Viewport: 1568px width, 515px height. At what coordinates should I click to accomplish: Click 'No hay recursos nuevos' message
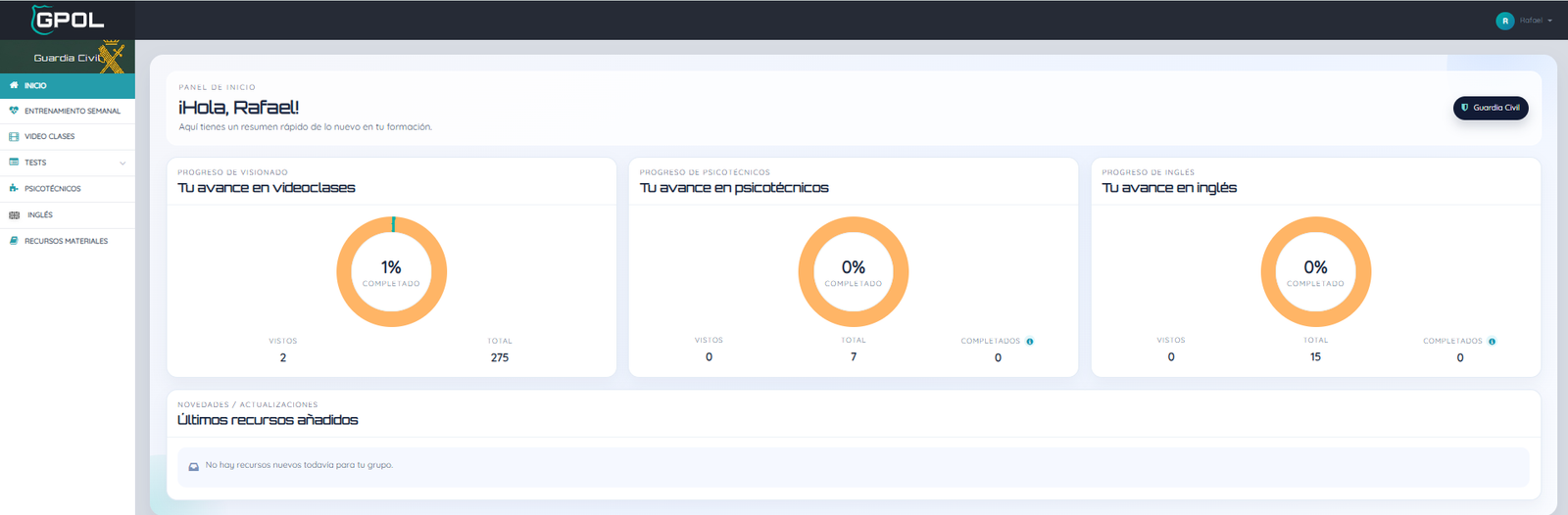tap(299, 465)
